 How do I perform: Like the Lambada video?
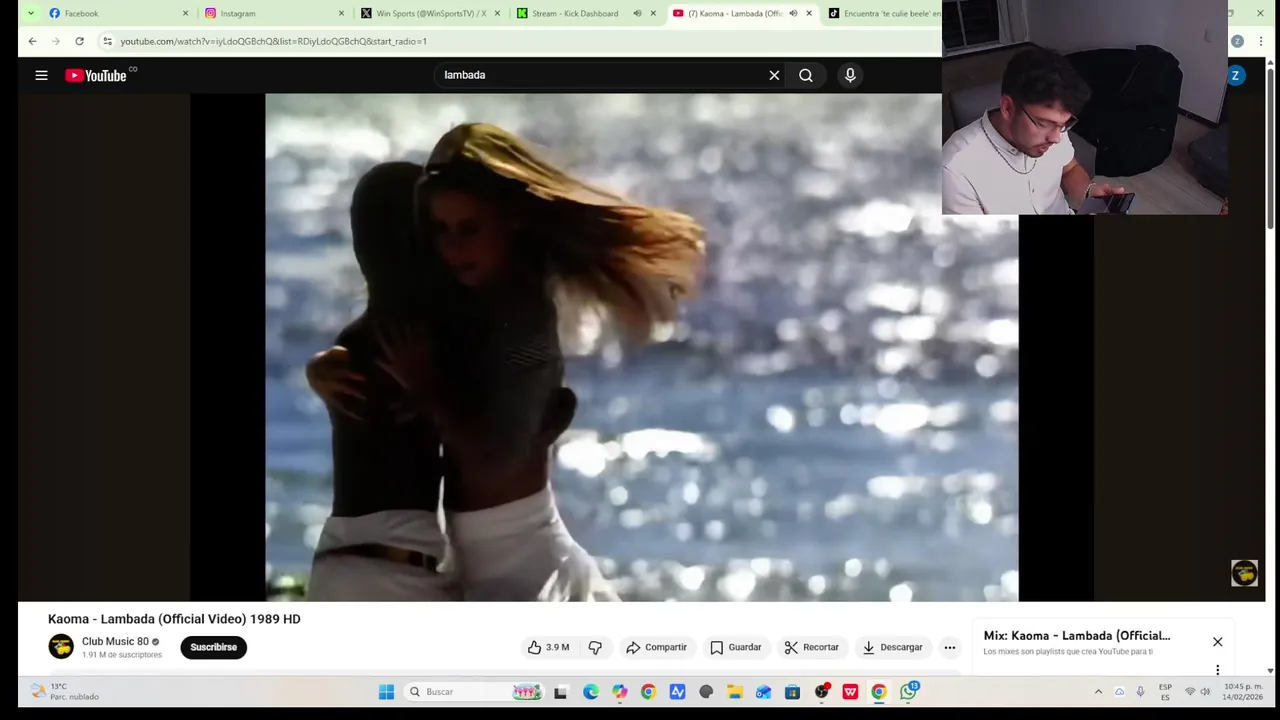pos(549,647)
